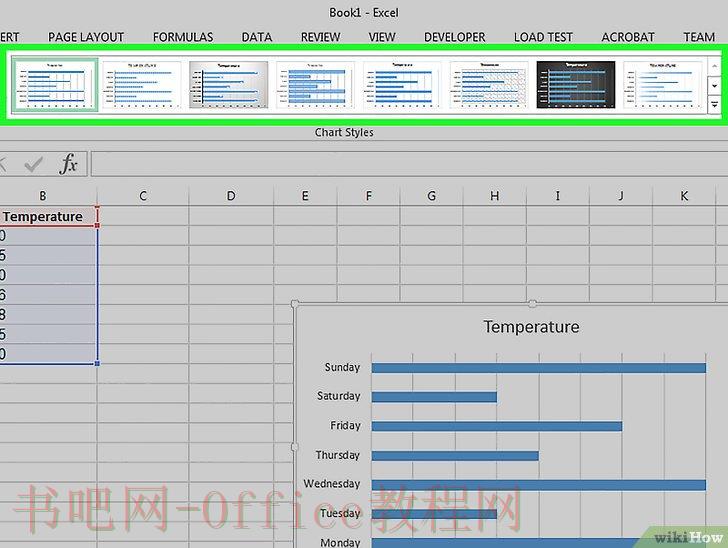This screenshot has width=728, height=548.
Task: Select column D header
Action: coord(231,196)
